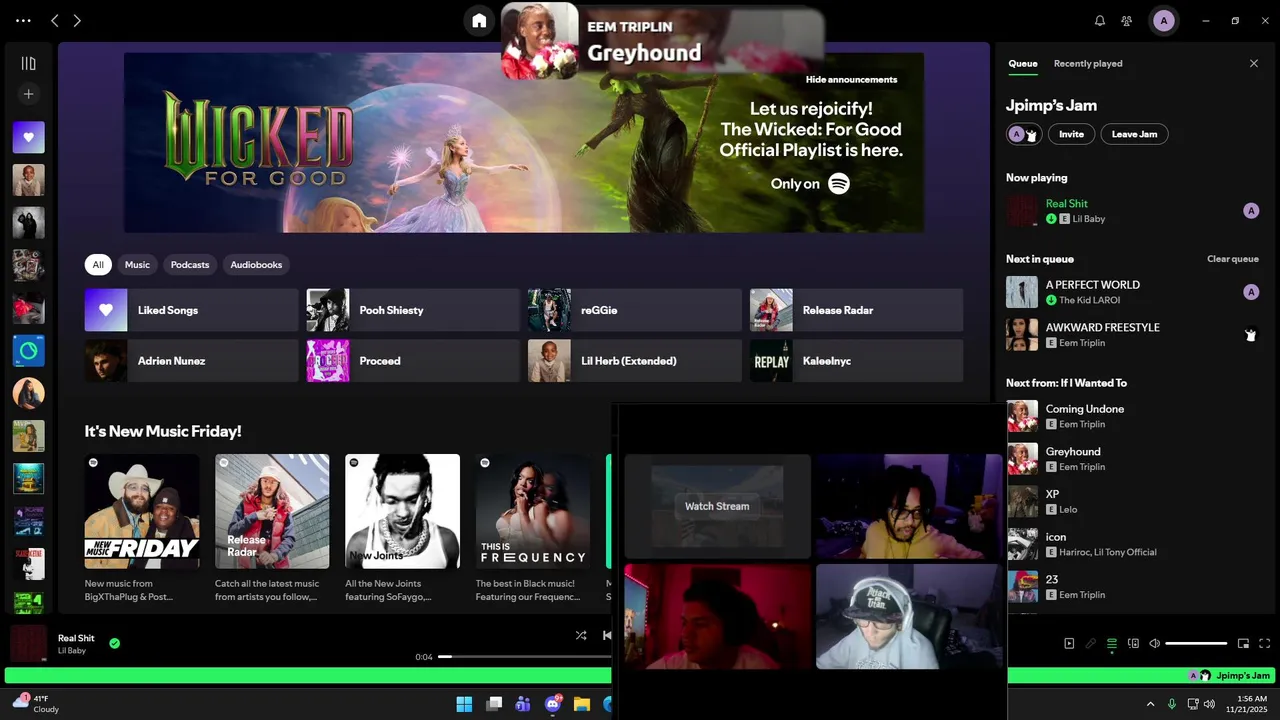
Task: Open the weather widget showing 41°F
Action: coord(36,704)
